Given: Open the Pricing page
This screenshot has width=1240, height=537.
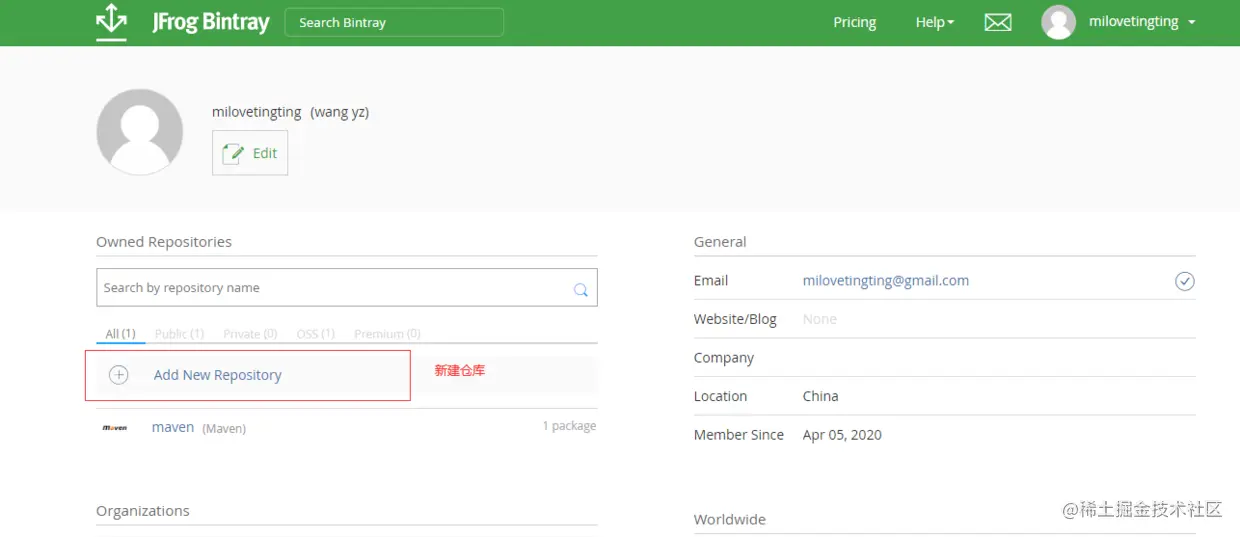Looking at the screenshot, I should click(855, 22).
